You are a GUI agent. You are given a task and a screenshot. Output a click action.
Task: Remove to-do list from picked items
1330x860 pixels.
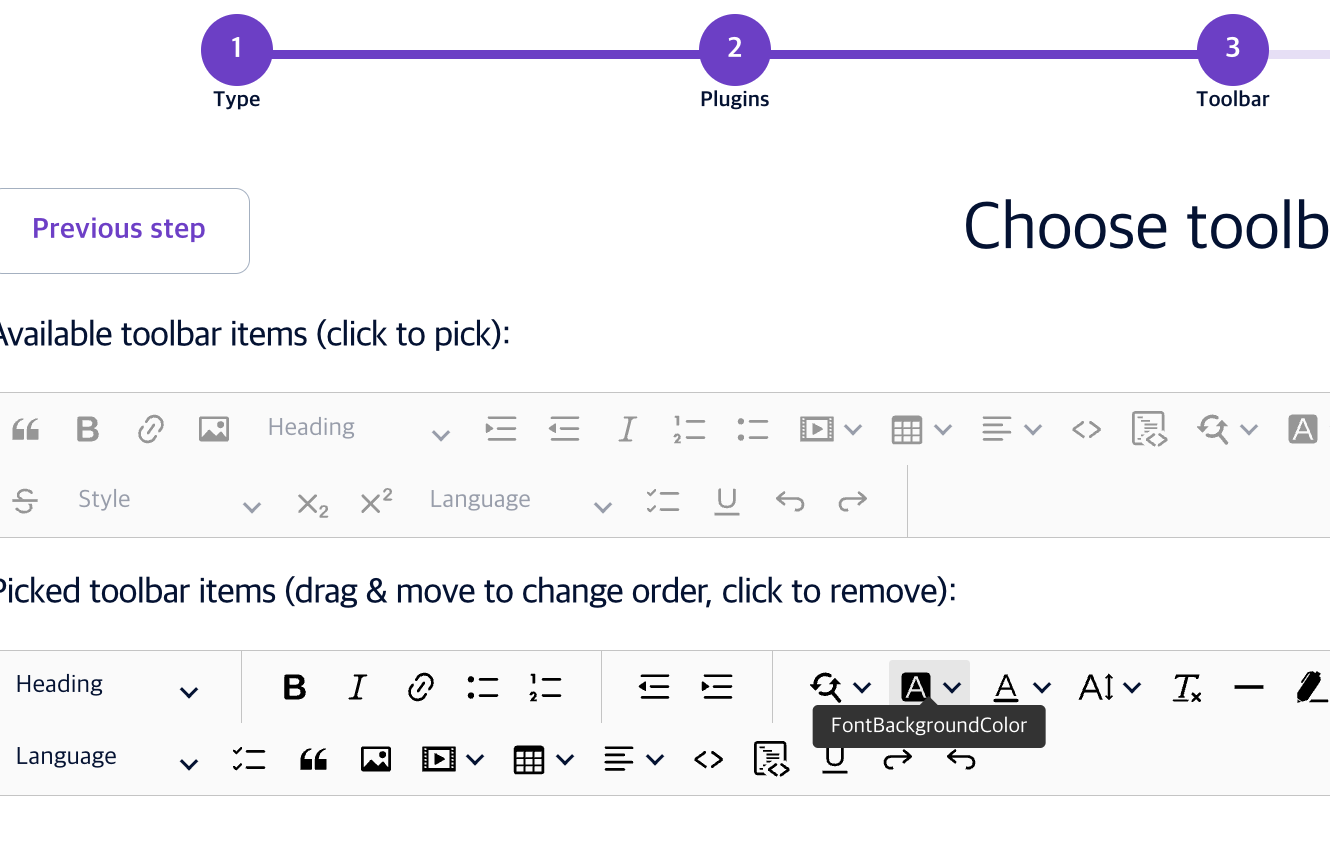[x=249, y=759]
